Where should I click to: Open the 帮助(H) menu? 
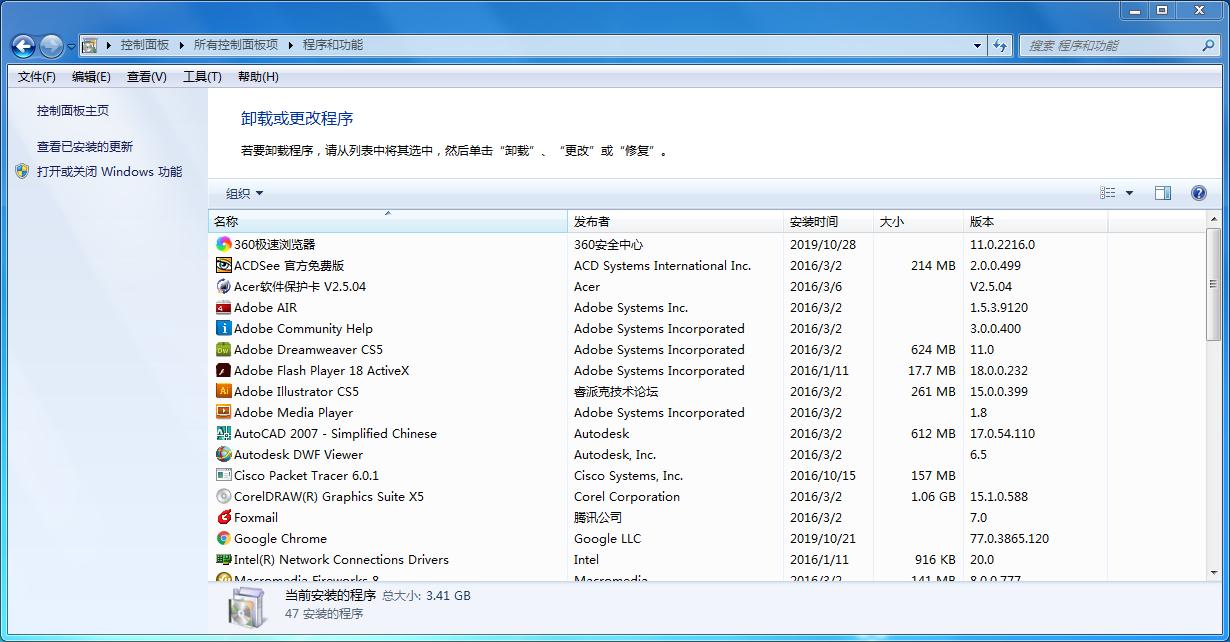257,76
